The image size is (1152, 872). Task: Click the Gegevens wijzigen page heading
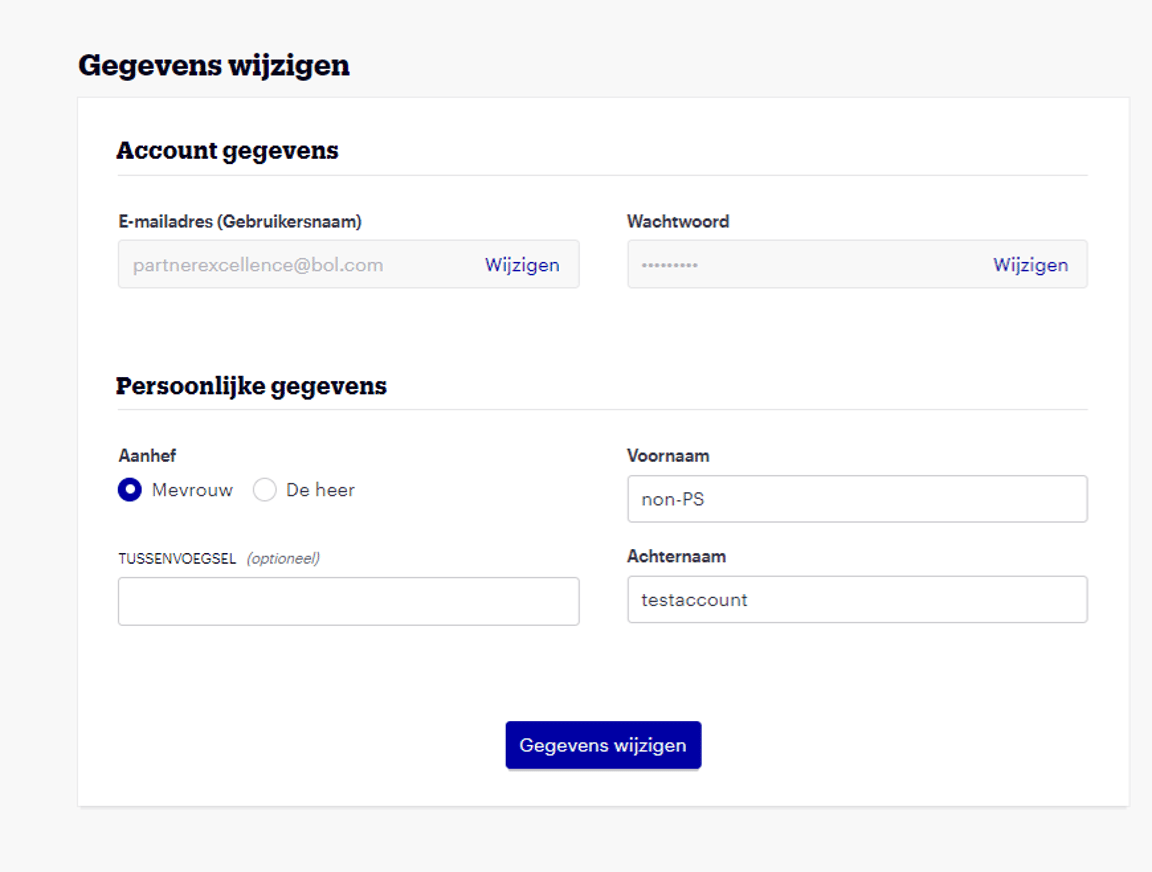pos(214,65)
